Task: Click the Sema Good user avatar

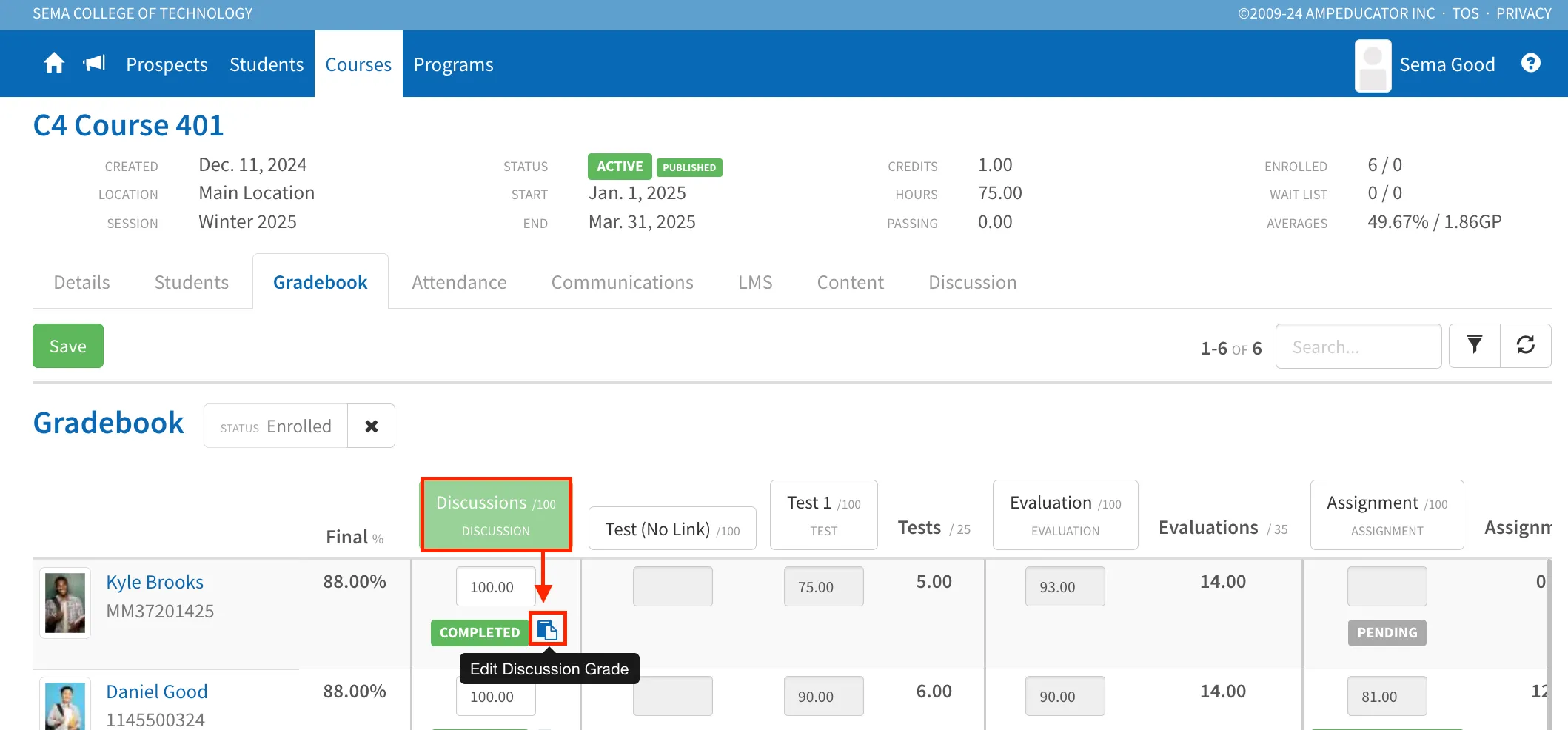Action: (x=1373, y=65)
